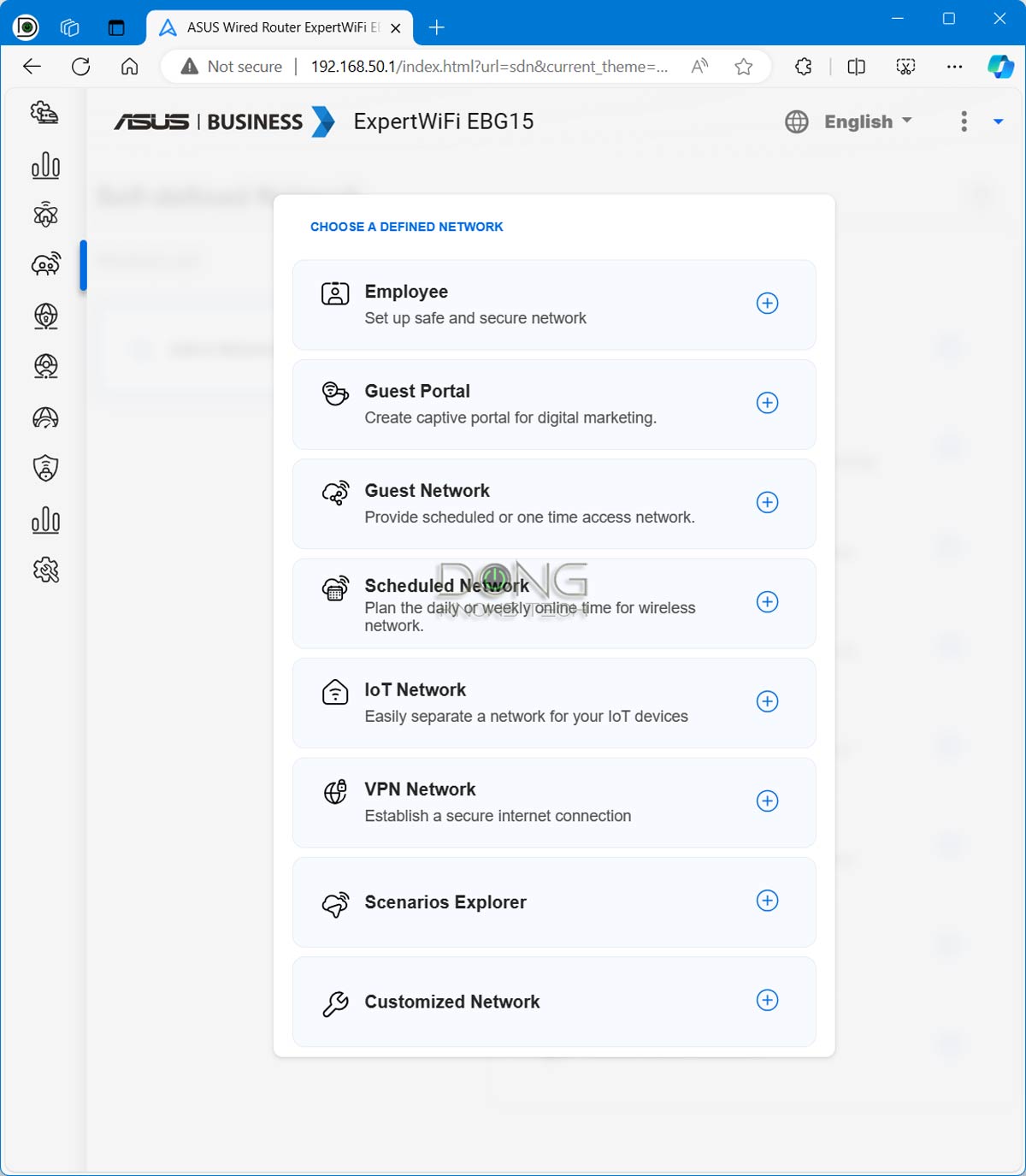Viewport: 1026px width, 1176px height.
Task: Click 'Create captive portal for digital marketing.' text
Action: pos(510,417)
